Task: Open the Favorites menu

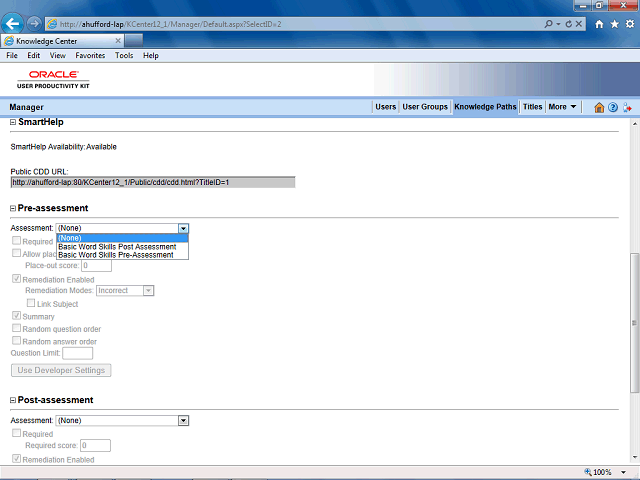Action: coord(90,56)
